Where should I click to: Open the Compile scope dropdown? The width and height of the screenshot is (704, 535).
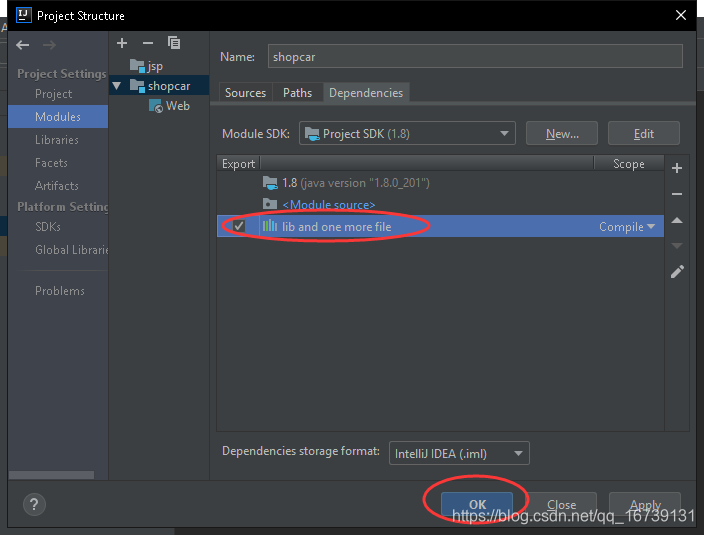point(627,227)
